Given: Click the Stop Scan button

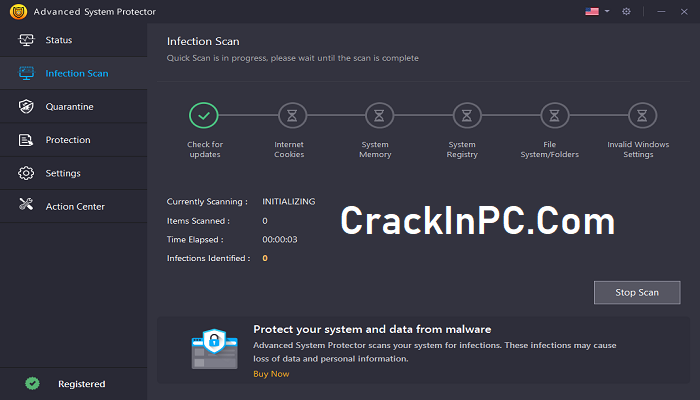Looking at the screenshot, I should (637, 292).
